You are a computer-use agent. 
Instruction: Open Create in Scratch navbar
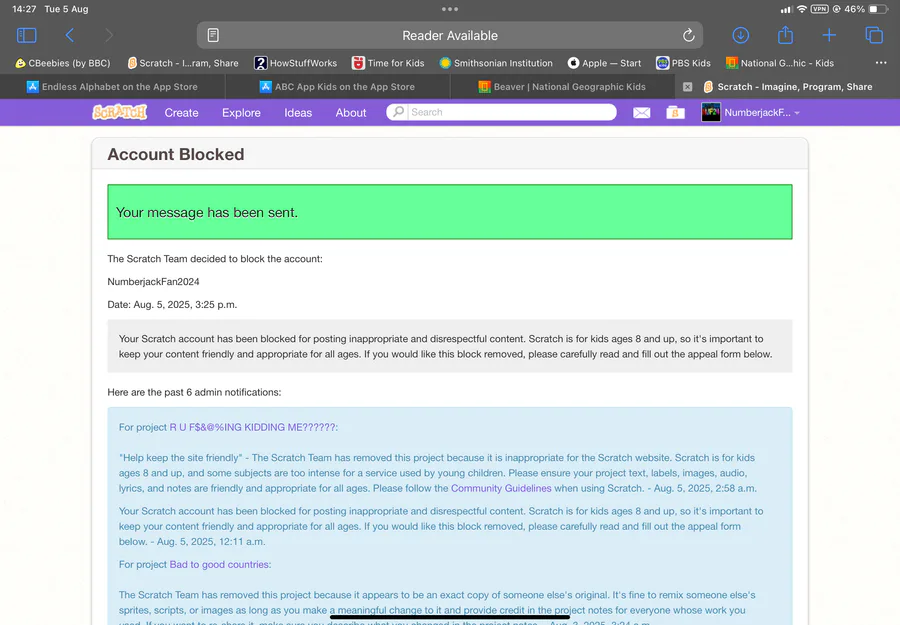181,112
